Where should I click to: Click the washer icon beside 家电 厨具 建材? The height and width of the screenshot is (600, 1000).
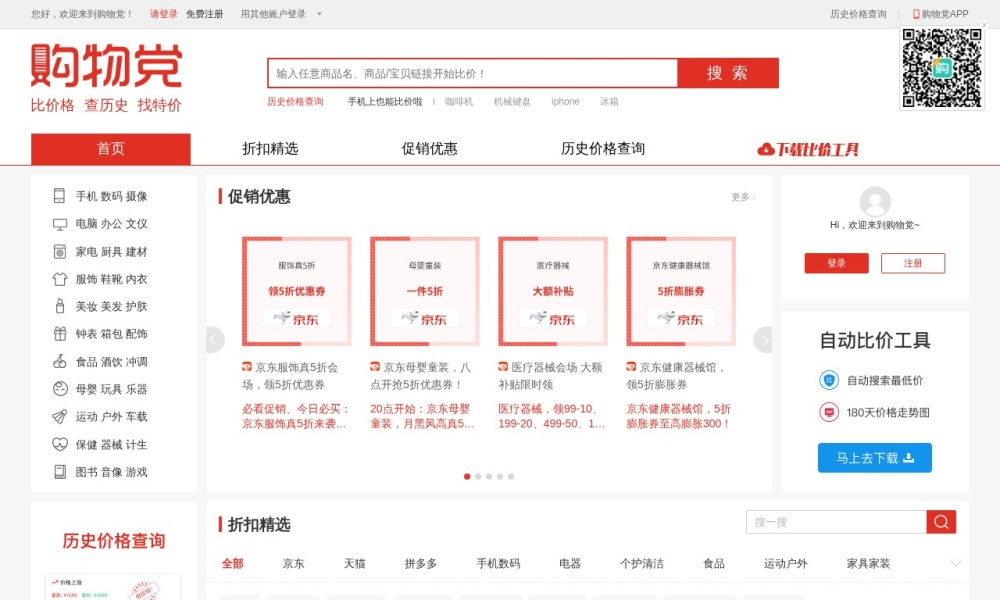[59, 252]
